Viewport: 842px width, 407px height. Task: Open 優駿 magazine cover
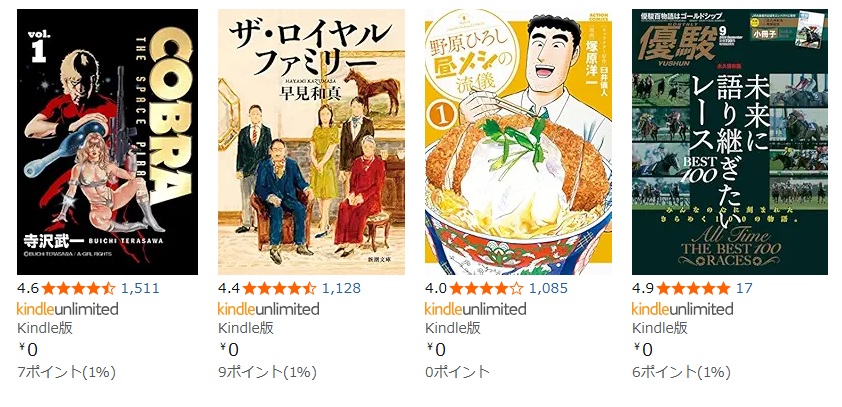(x=730, y=142)
